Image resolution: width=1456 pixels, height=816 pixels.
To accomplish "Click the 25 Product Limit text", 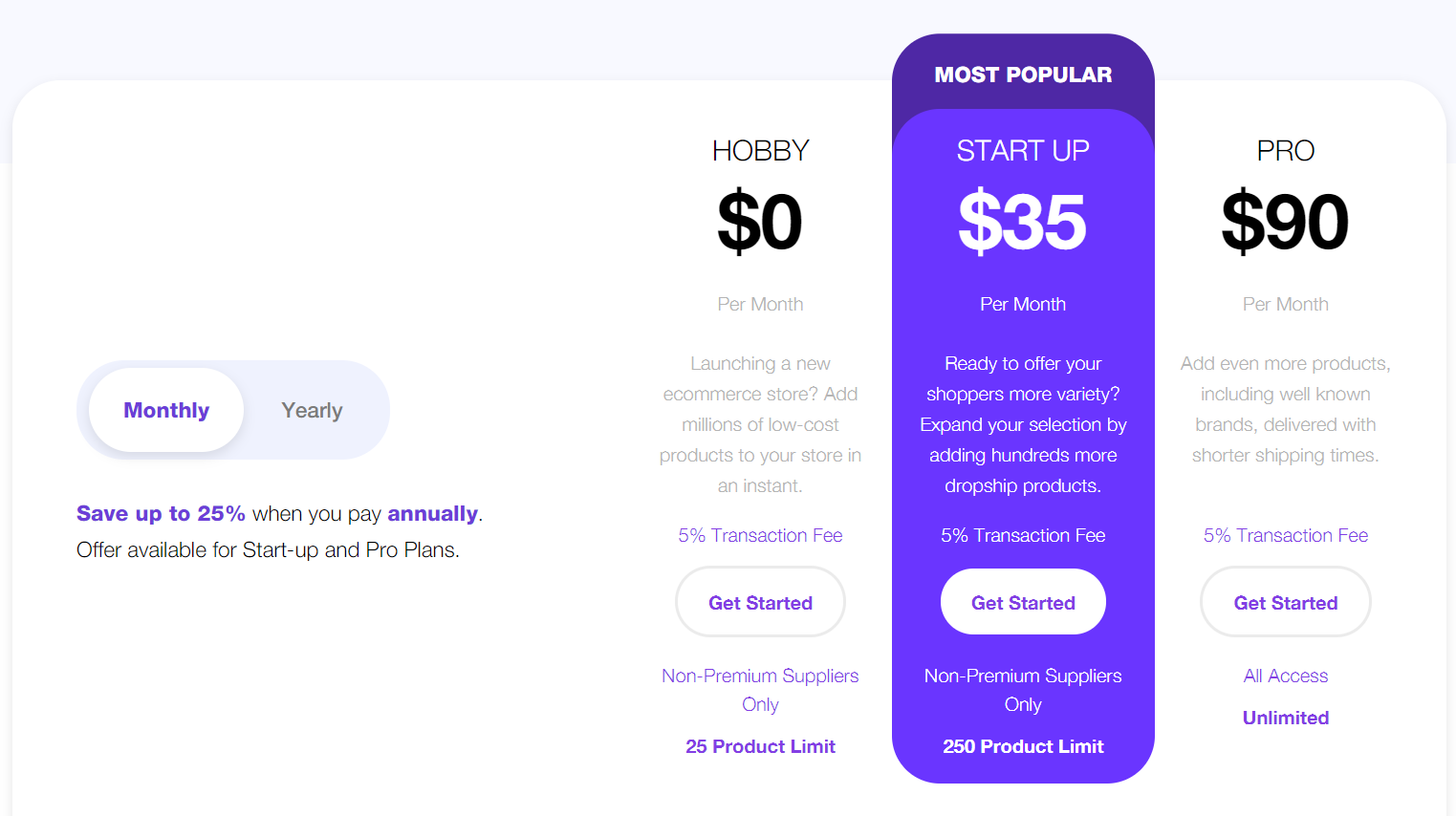I will coord(760,746).
